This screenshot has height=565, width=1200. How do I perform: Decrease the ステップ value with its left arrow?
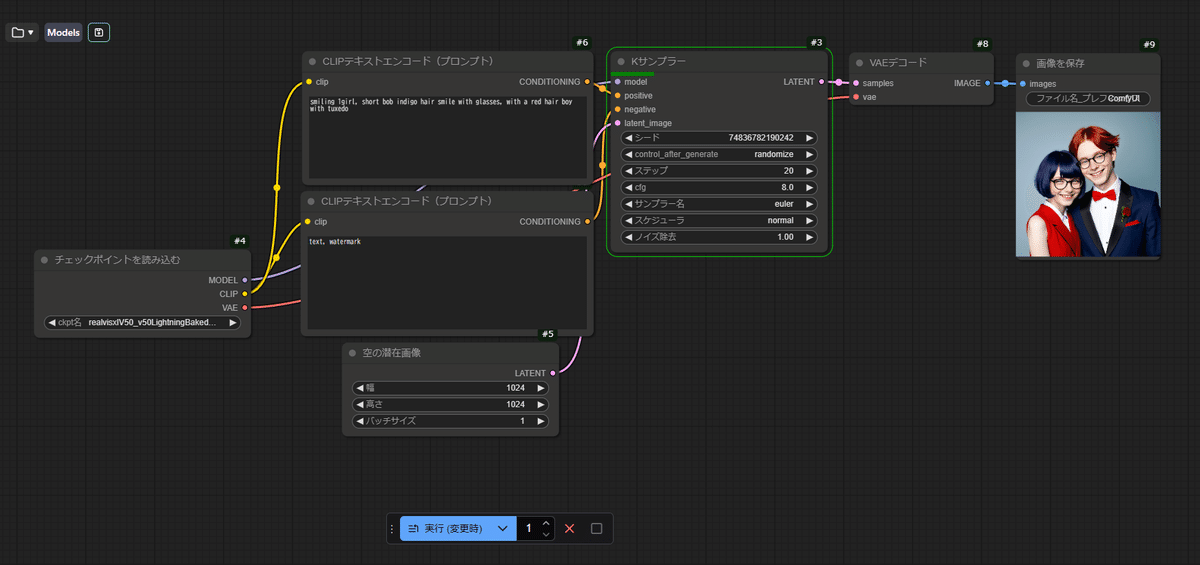(629, 171)
